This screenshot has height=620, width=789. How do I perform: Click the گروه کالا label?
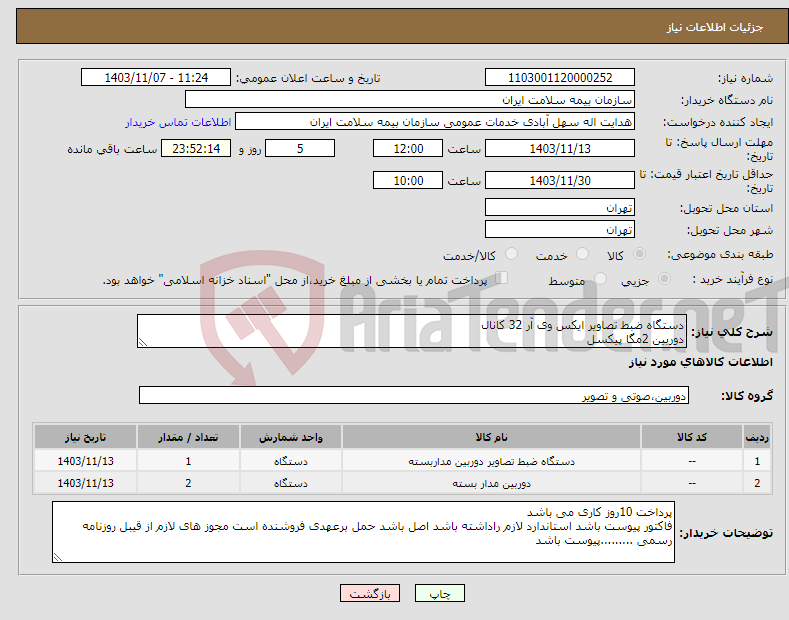747,396
